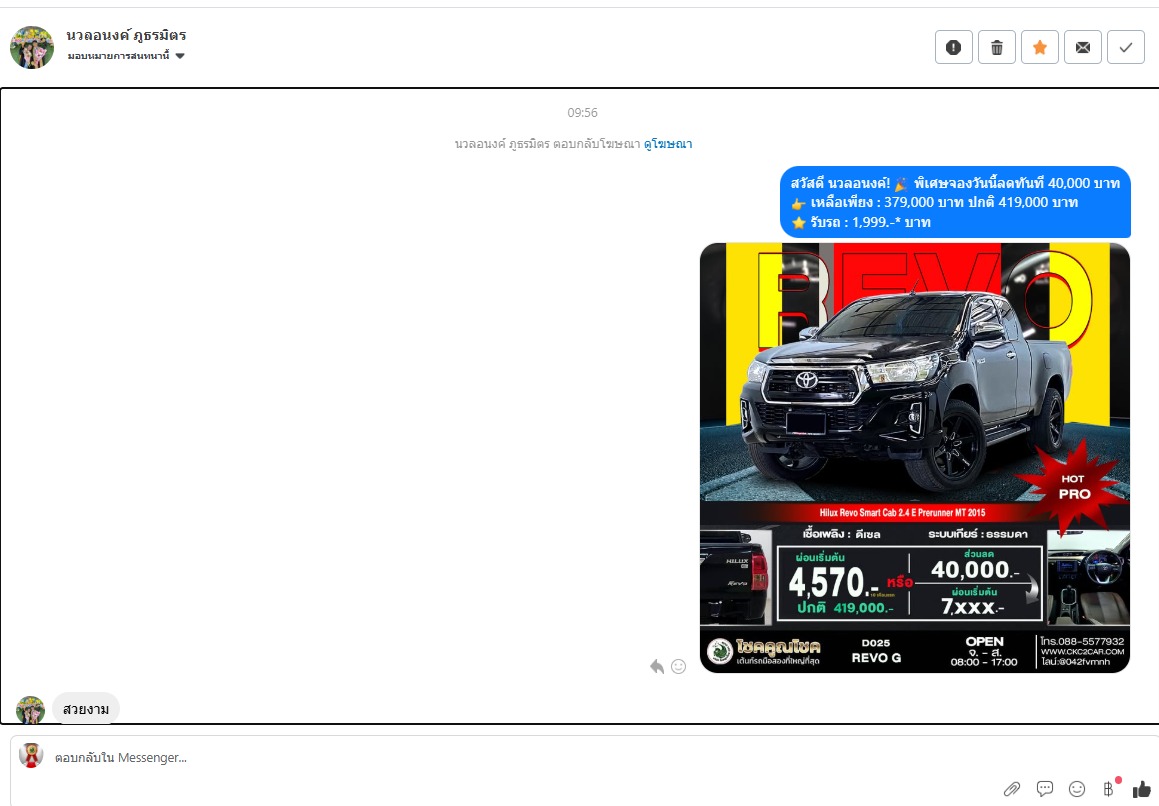Reply to the car image message
1159x806 pixels.
coord(656,666)
